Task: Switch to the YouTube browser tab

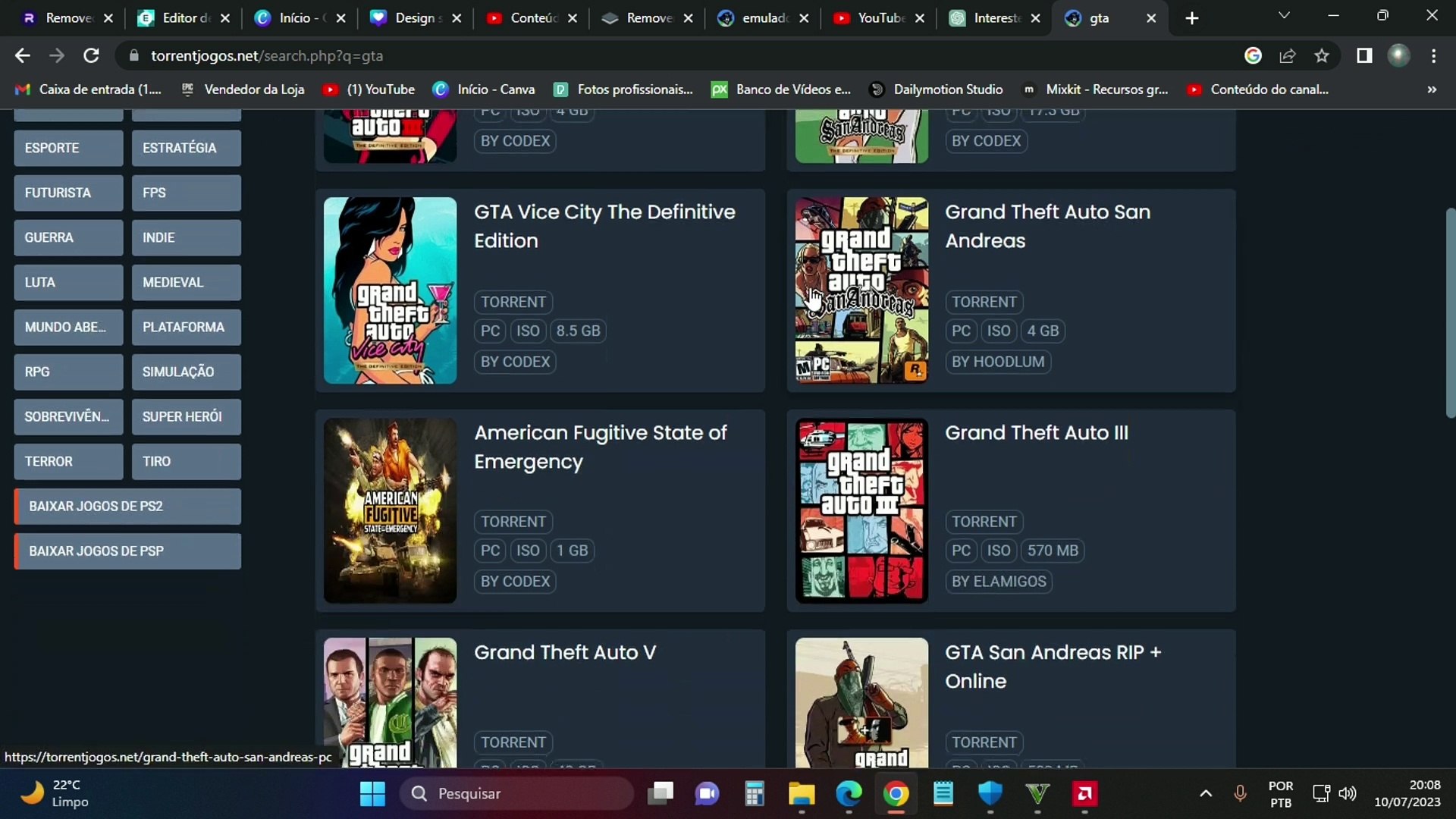Action: point(878,17)
